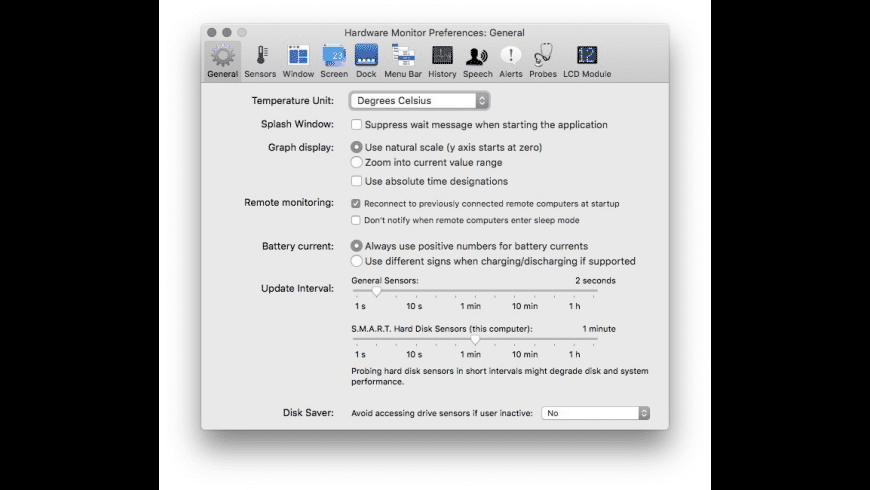Enable Suppress wait message checkbox
This screenshot has height=490, width=870.
coord(356,124)
